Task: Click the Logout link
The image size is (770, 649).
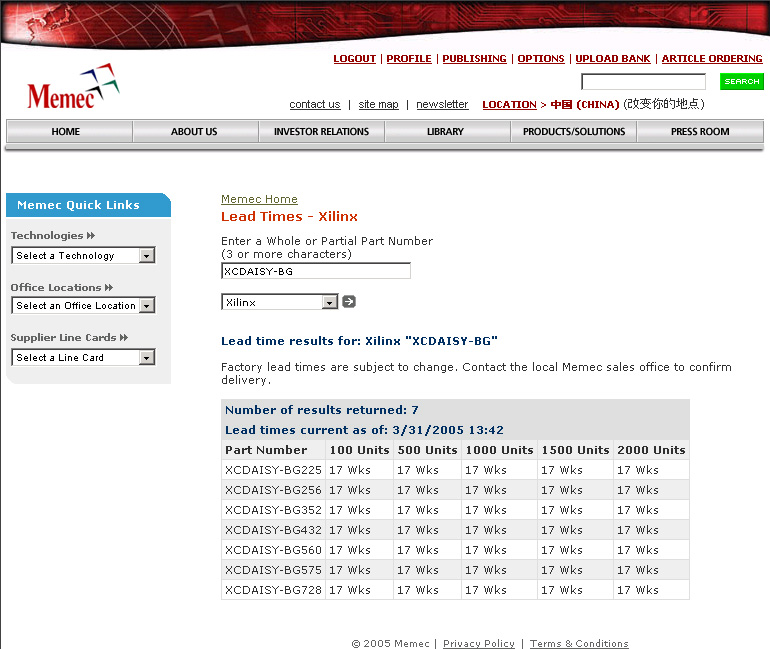Action: 354,59
